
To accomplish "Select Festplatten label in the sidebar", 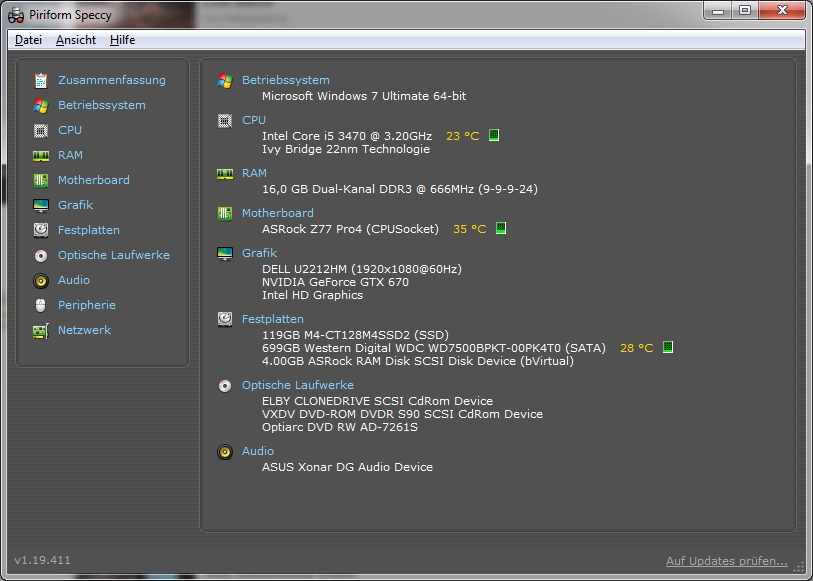I will coord(89,230).
